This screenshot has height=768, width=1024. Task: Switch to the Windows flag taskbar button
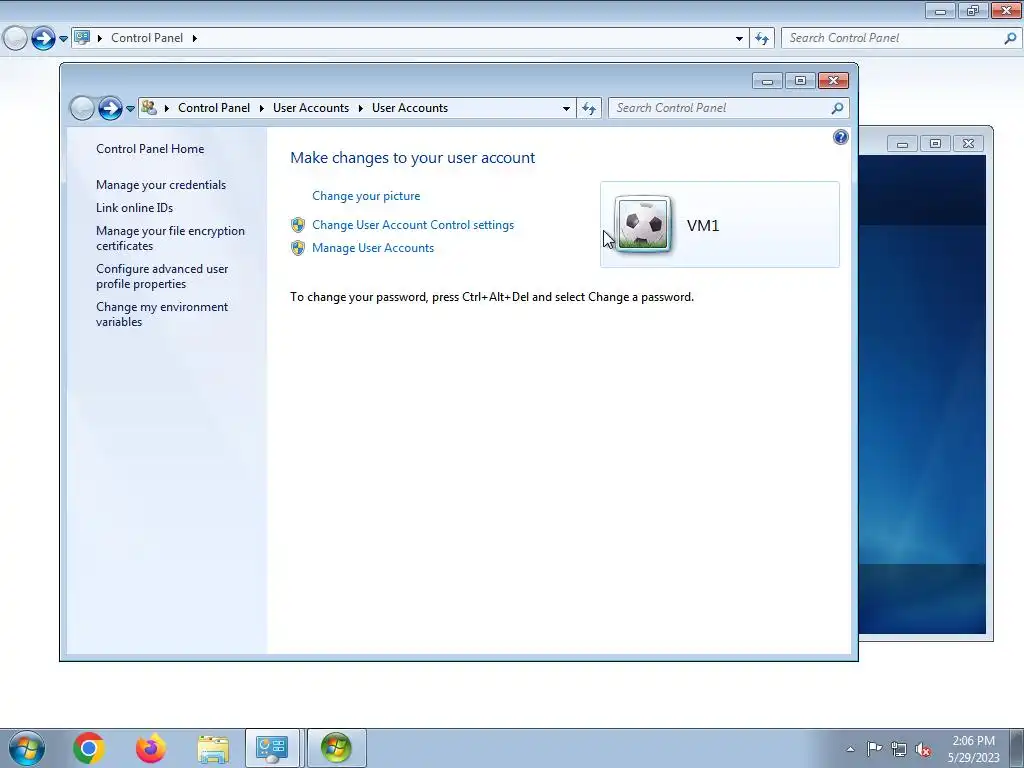pos(336,748)
